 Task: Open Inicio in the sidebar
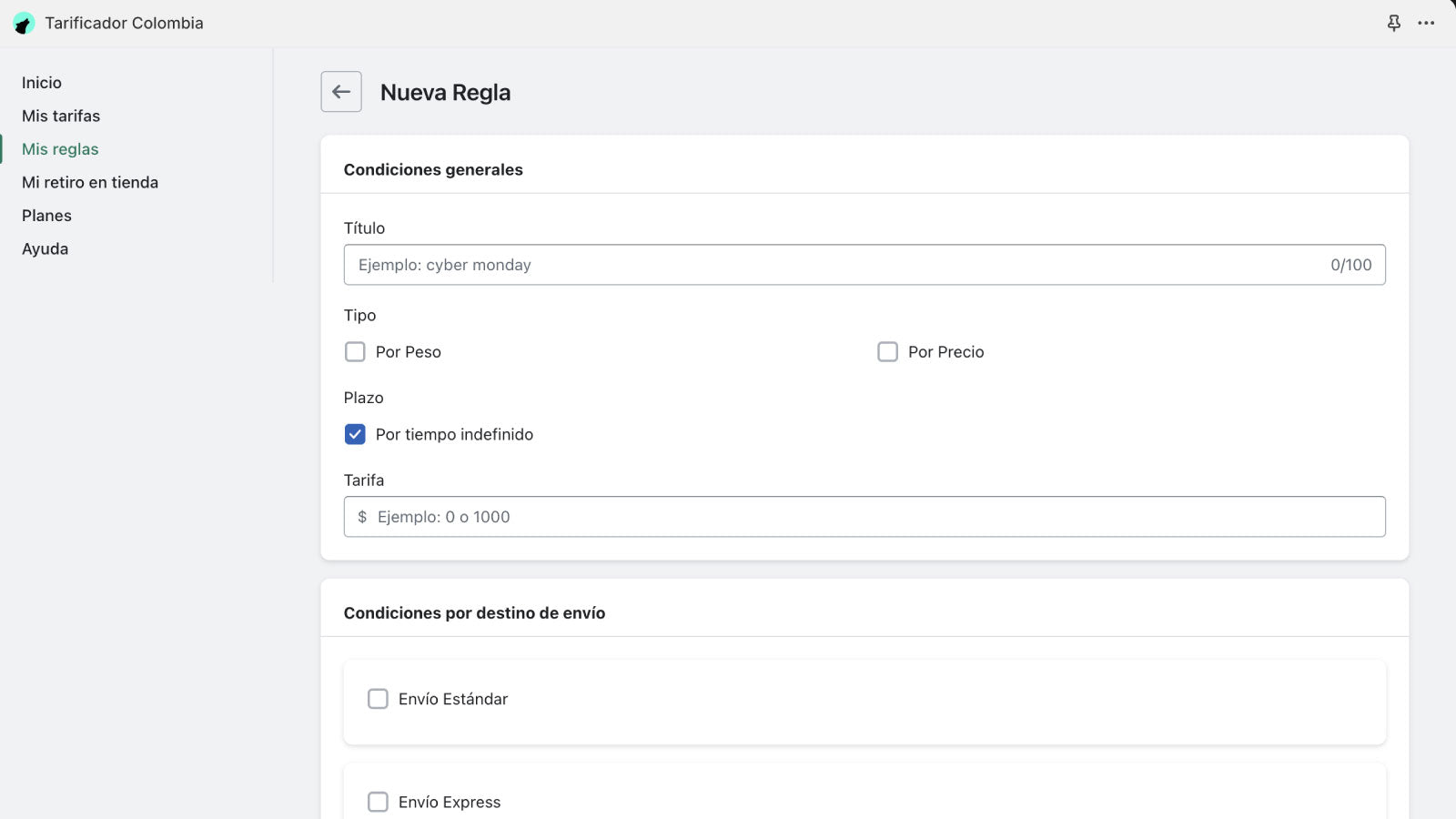tap(42, 83)
